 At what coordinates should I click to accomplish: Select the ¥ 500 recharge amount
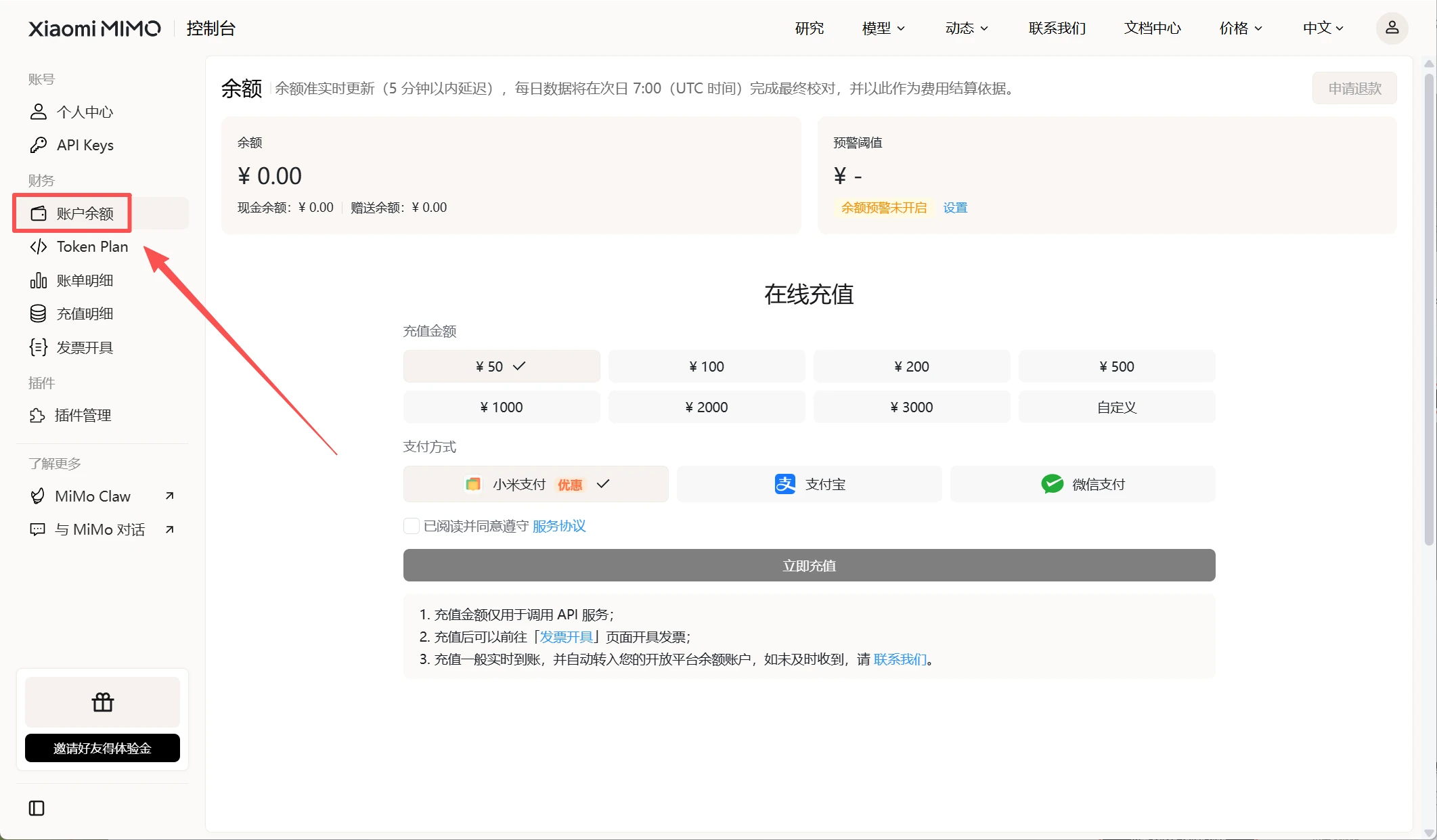1117,366
